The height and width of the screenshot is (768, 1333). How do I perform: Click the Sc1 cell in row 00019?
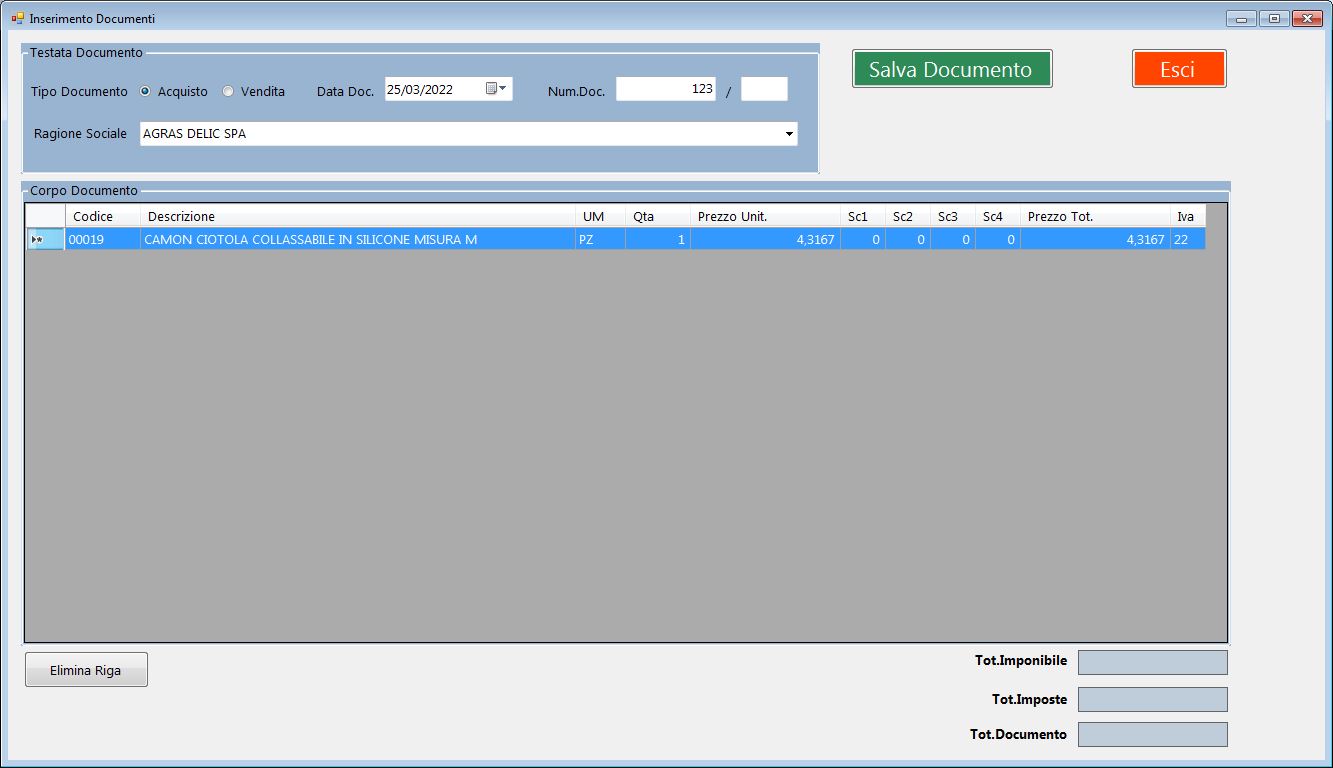coord(863,239)
